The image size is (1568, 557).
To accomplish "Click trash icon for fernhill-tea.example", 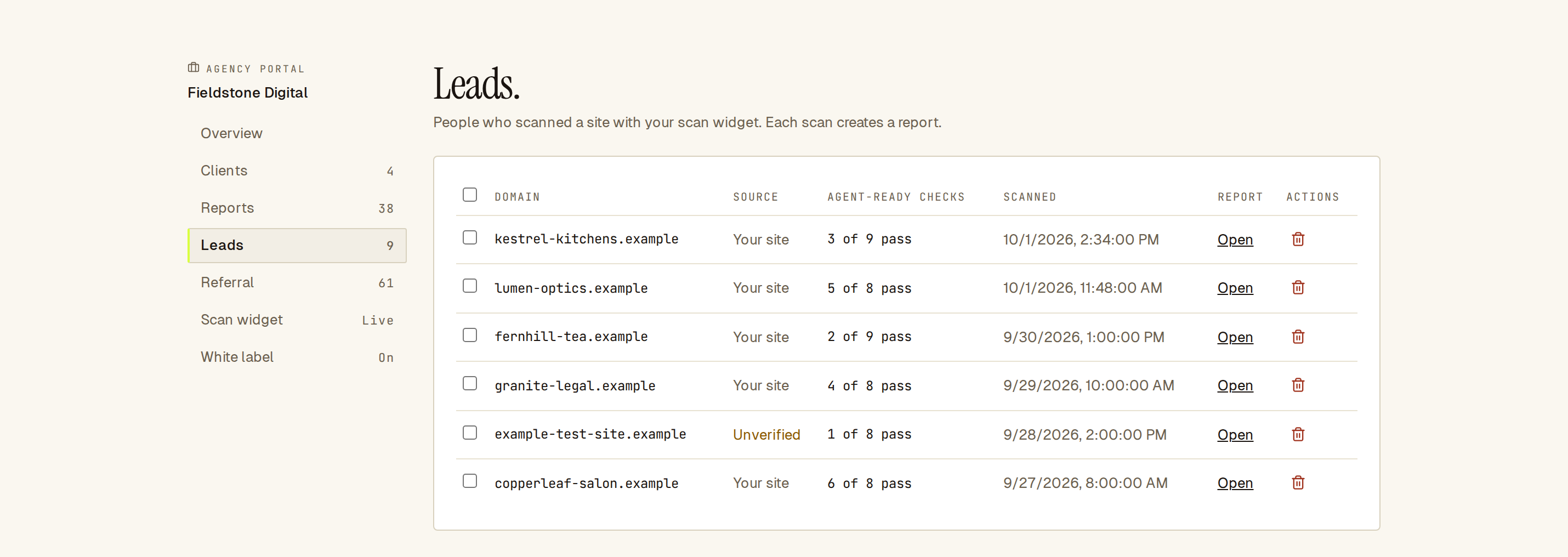I will (1298, 337).
